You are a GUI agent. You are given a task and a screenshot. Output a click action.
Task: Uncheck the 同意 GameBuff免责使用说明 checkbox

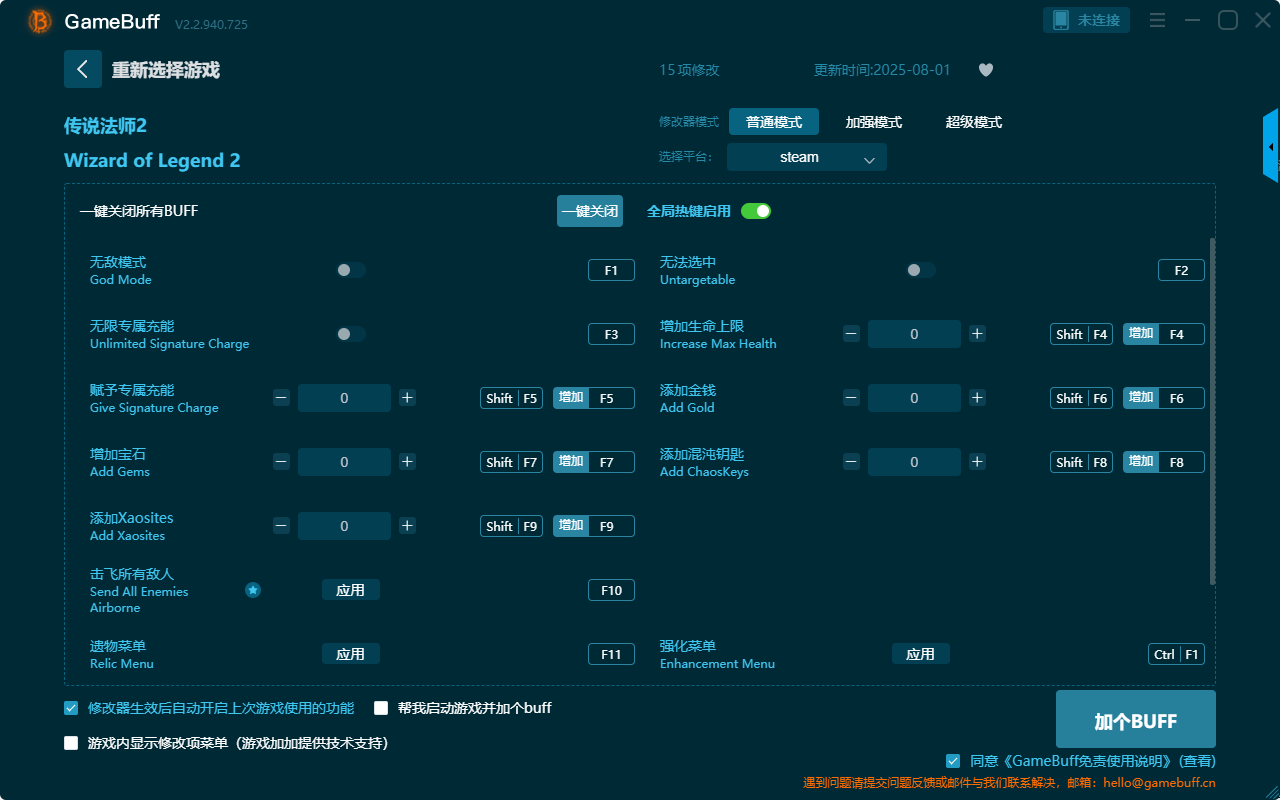pos(953,761)
